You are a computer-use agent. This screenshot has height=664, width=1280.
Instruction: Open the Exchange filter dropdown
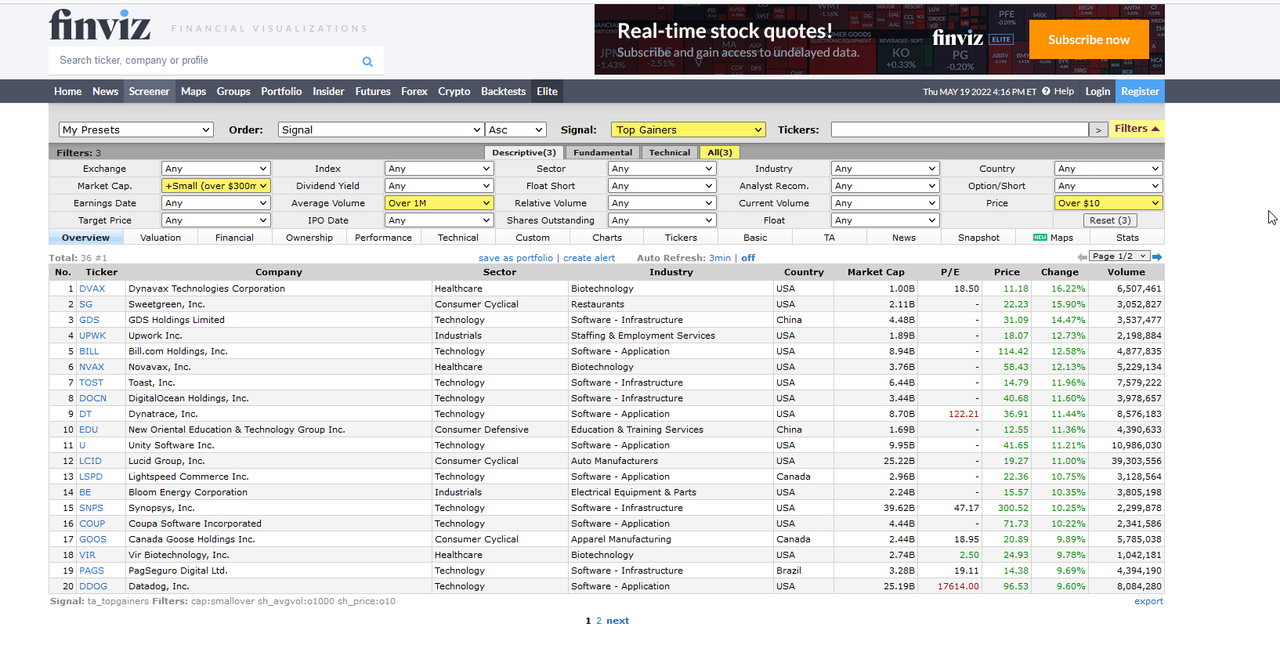pos(216,169)
